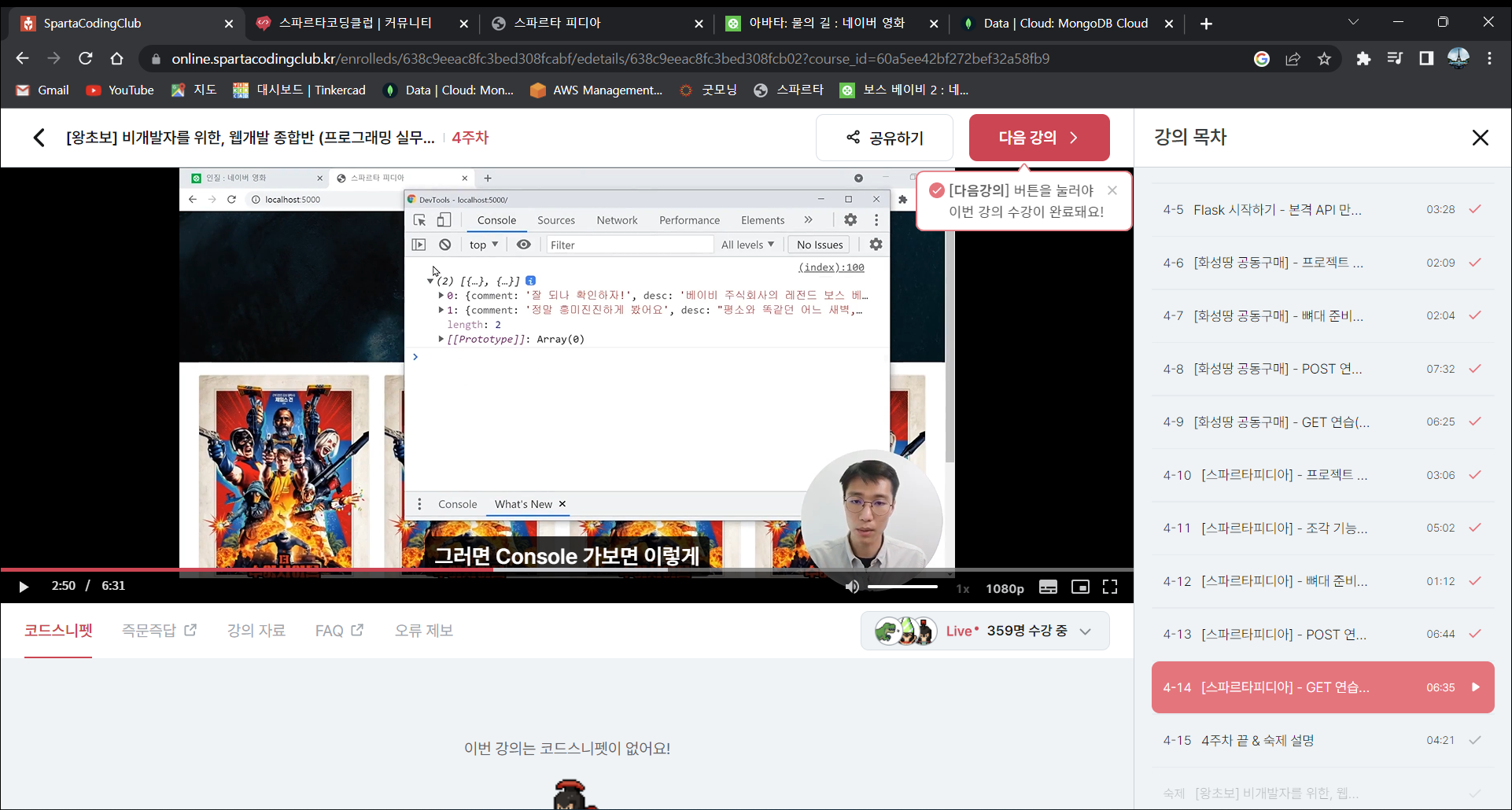Image resolution: width=1512 pixels, height=810 pixels.
Task: Select current lecture 4-14 GET 연습
Action: [1322, 687]
